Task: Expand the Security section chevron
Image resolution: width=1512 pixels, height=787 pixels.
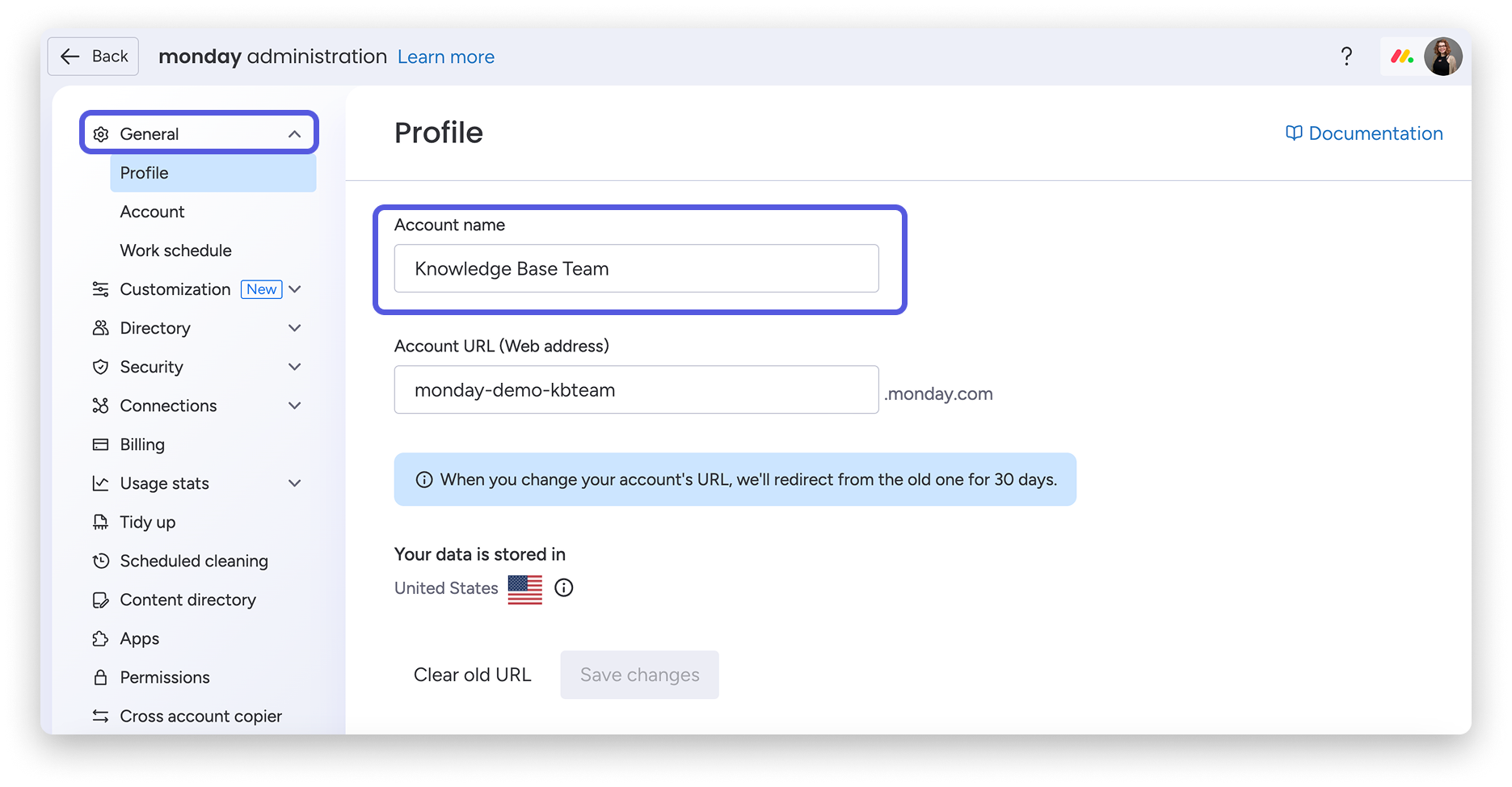Action: [x=295, y=367]
